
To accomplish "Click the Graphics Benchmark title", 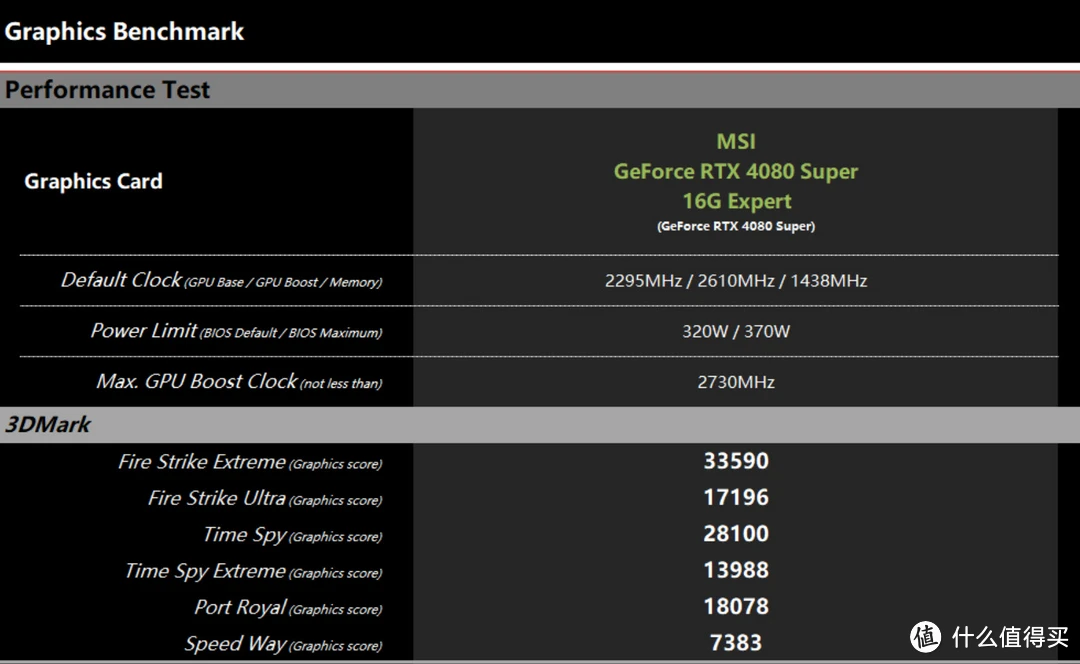I will (x=124, y=32).
